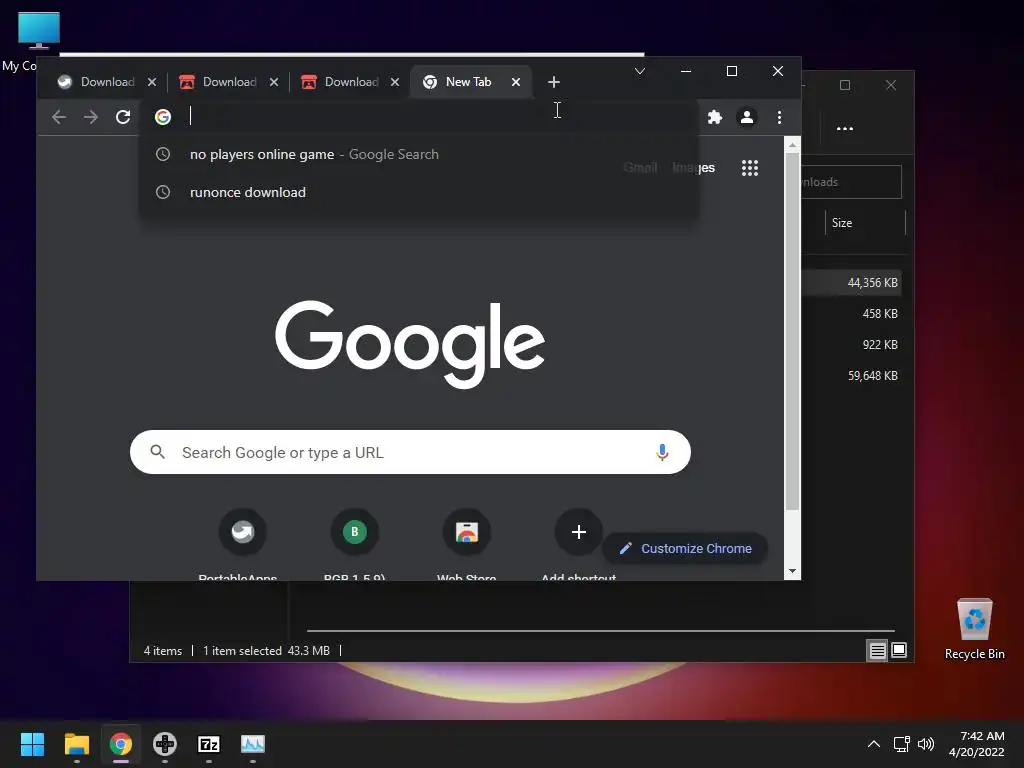Open the File Explorer three-dot menu

[x=845, y=129]
